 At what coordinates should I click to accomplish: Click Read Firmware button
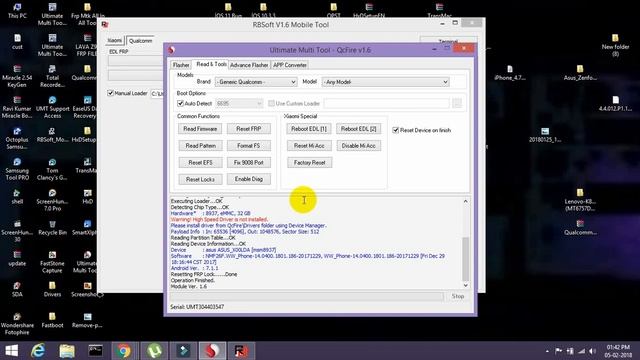(200, 129)
